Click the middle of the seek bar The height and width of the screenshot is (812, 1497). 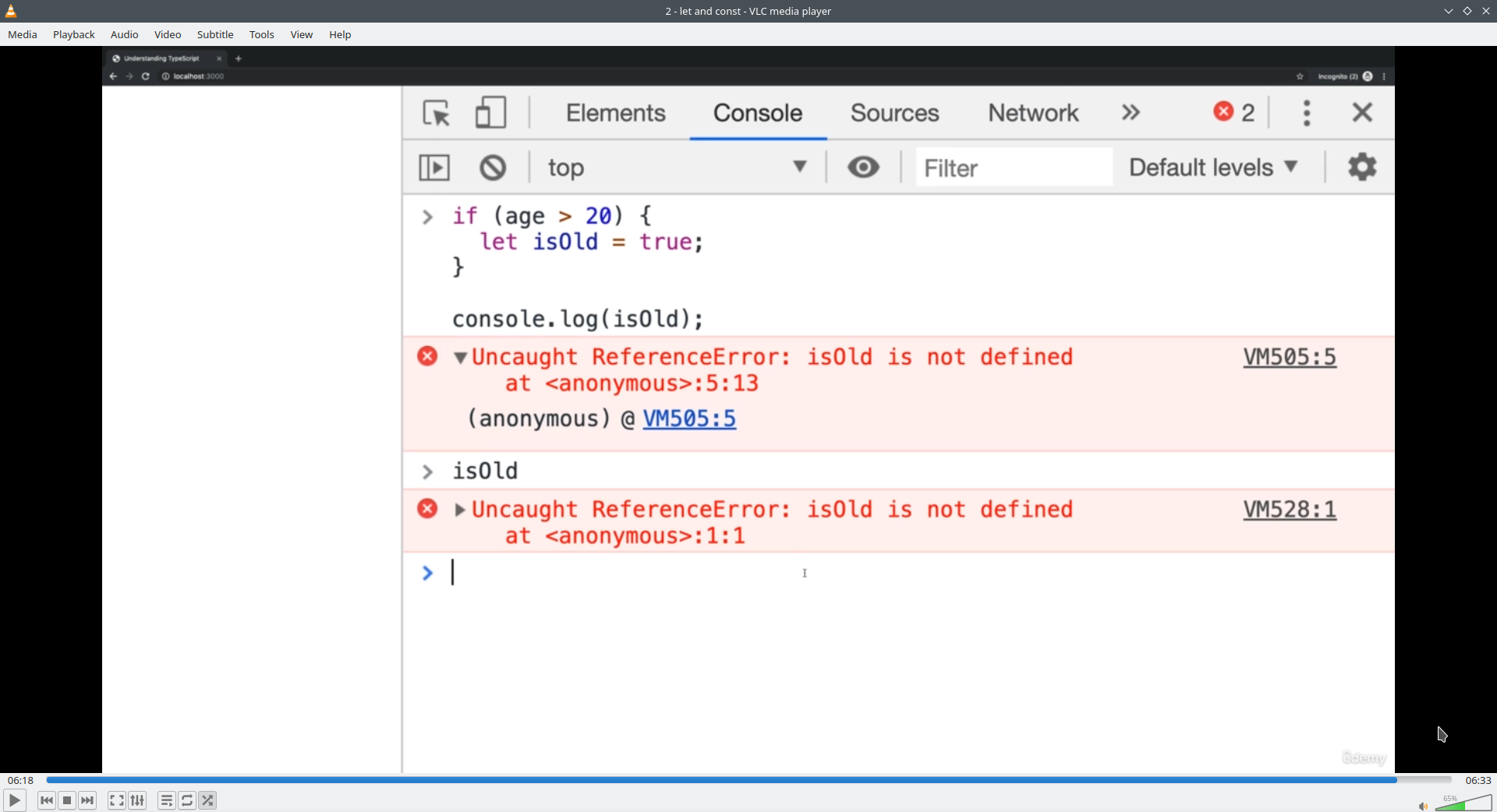(748, 780)
